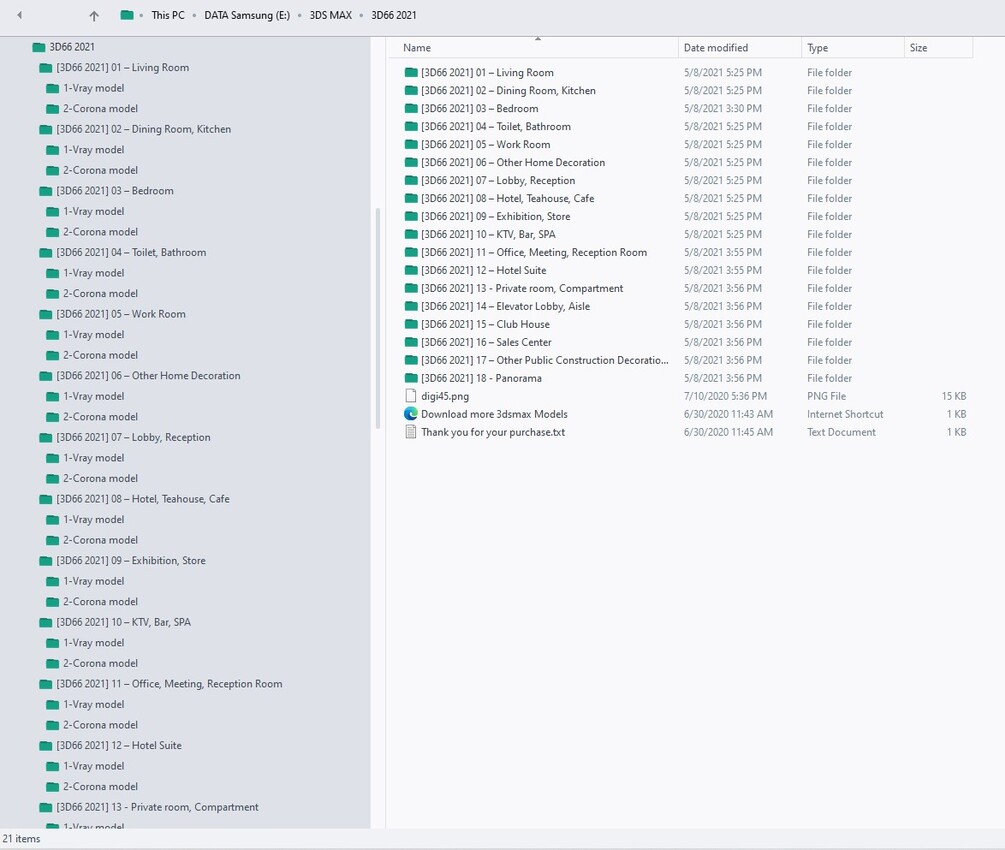Click the text document icon for Thank you for your purchase.txt
The image size is (1005, 850).
click(x=411, y=432)
